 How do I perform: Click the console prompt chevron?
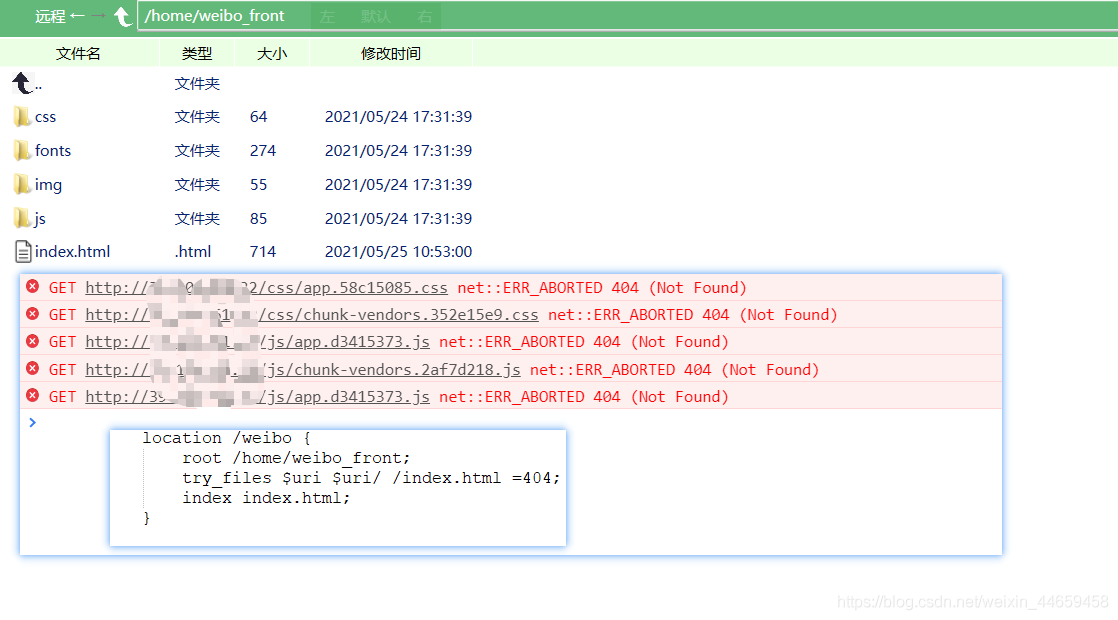tap(32, 423)
